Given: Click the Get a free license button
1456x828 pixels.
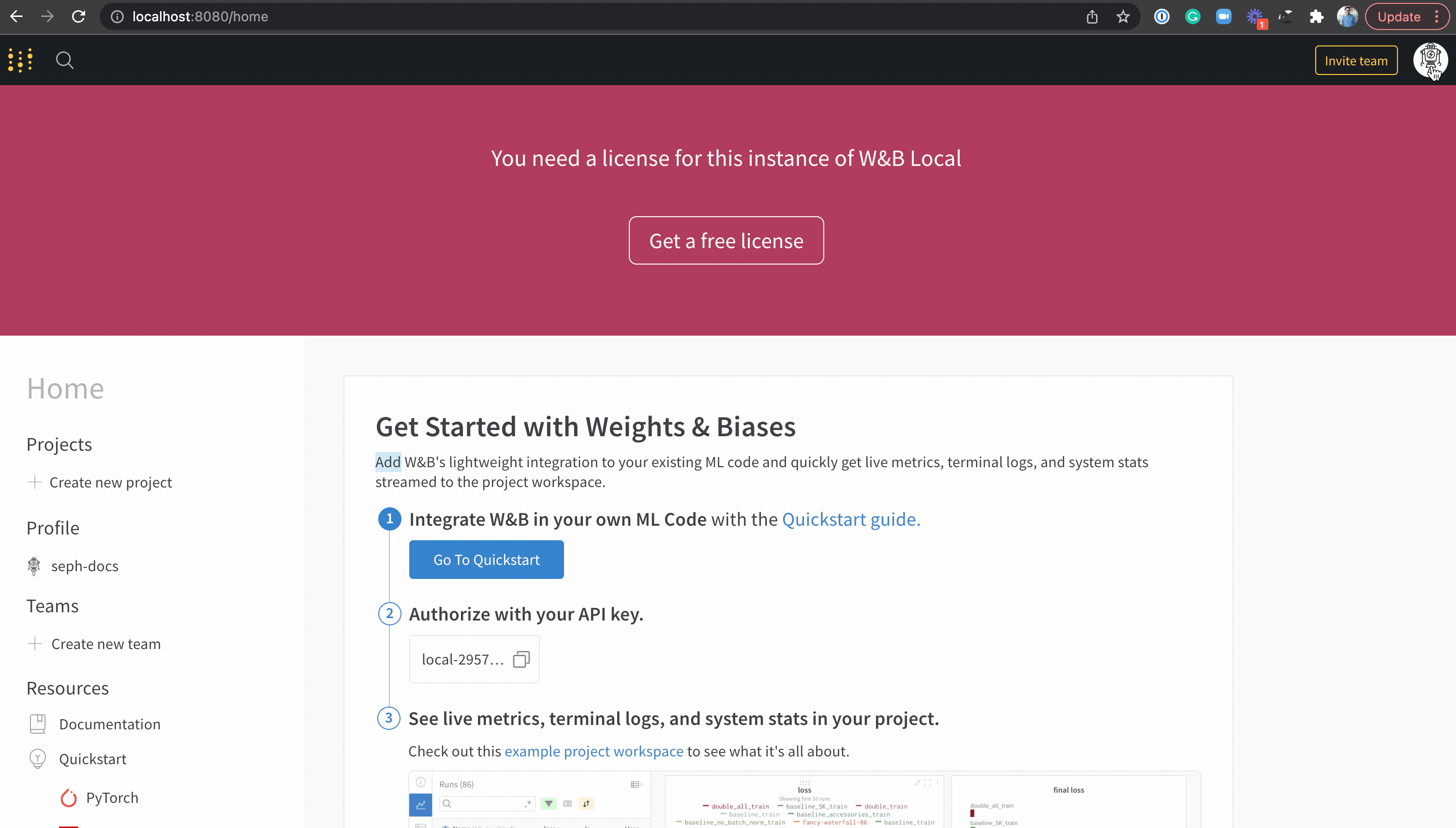Looking at the screenshot, I should coord(726,240).
